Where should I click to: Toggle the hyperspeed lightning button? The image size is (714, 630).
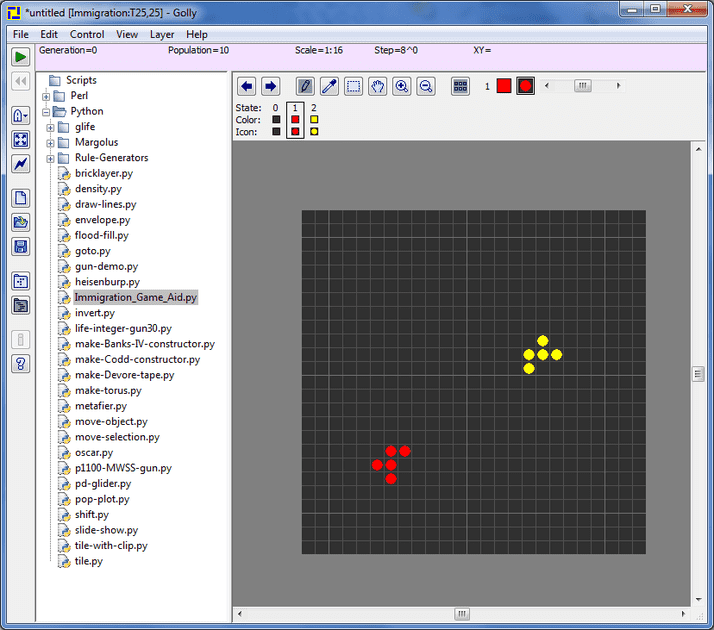pos(20,163)
